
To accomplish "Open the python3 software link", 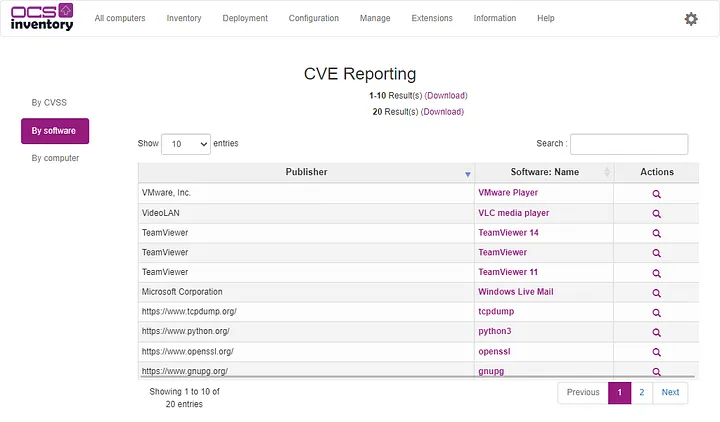I will (x=495, y=331).
